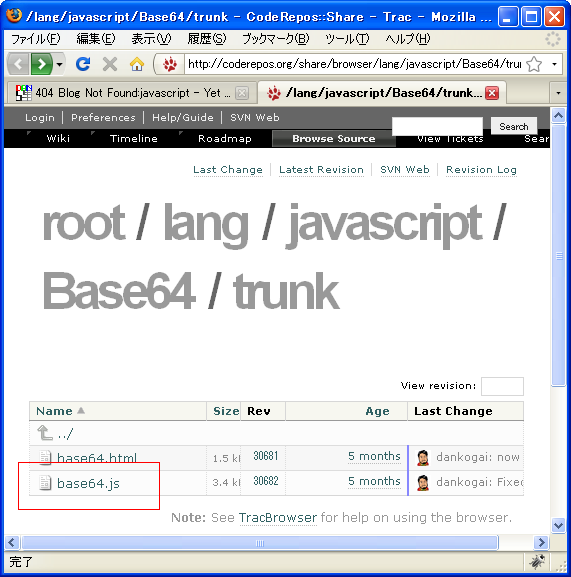Open the list-all-tabs dropdown
The image size is (571, 577).
(x=558, y=93)
